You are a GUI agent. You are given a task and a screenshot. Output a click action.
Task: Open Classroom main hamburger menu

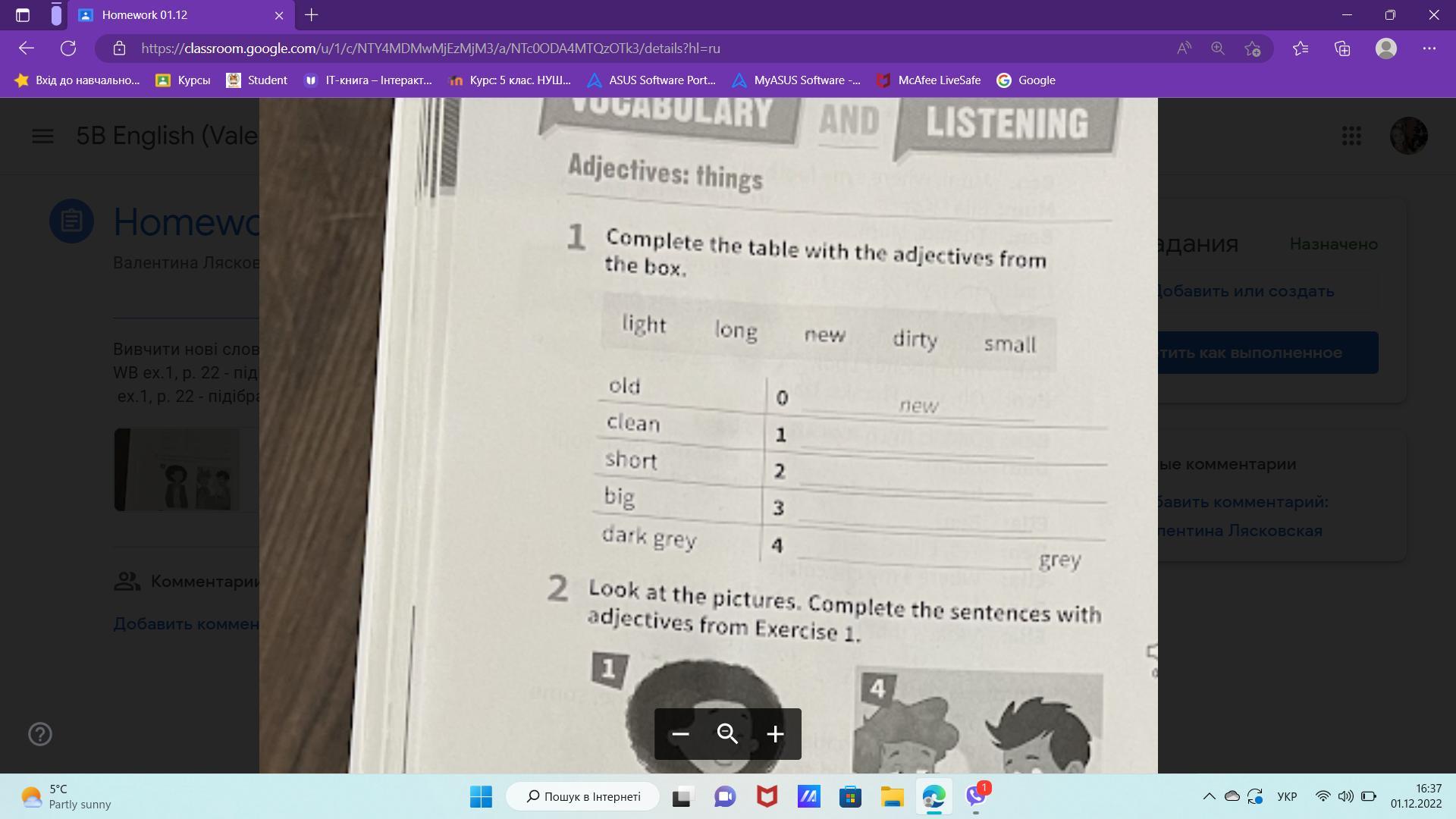[x=42, y=136]
